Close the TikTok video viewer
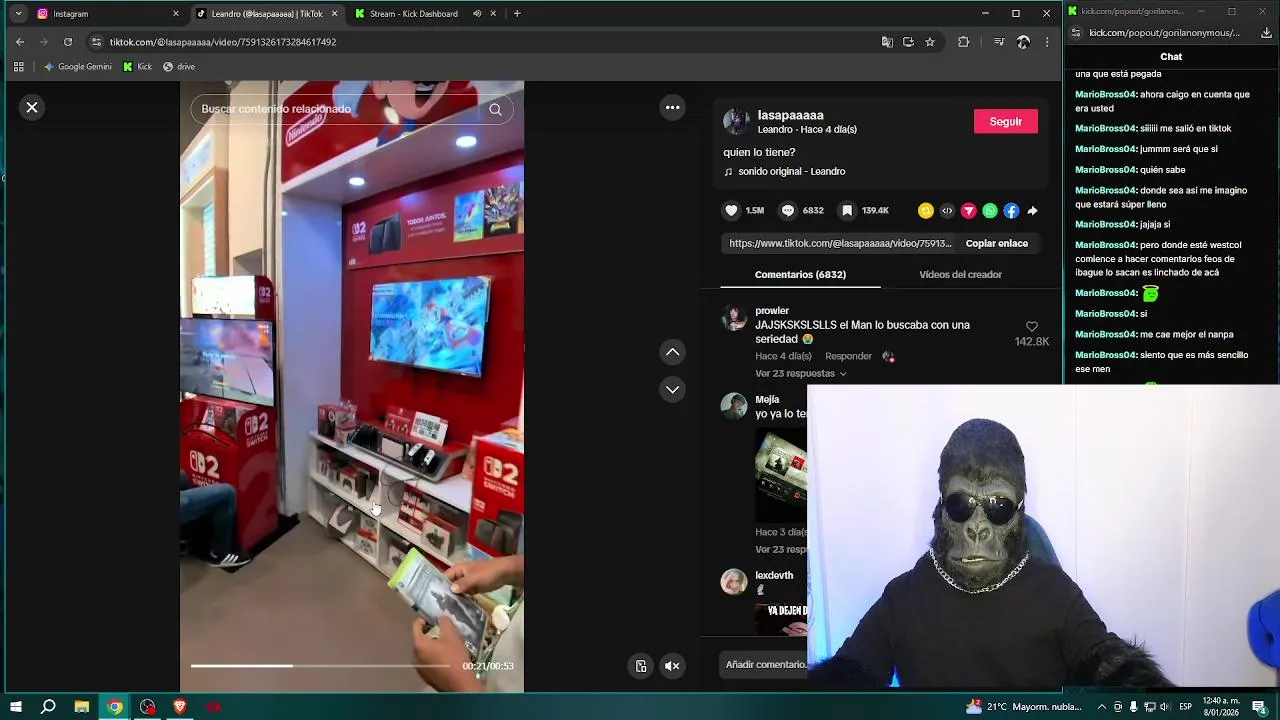 (32, 107)
